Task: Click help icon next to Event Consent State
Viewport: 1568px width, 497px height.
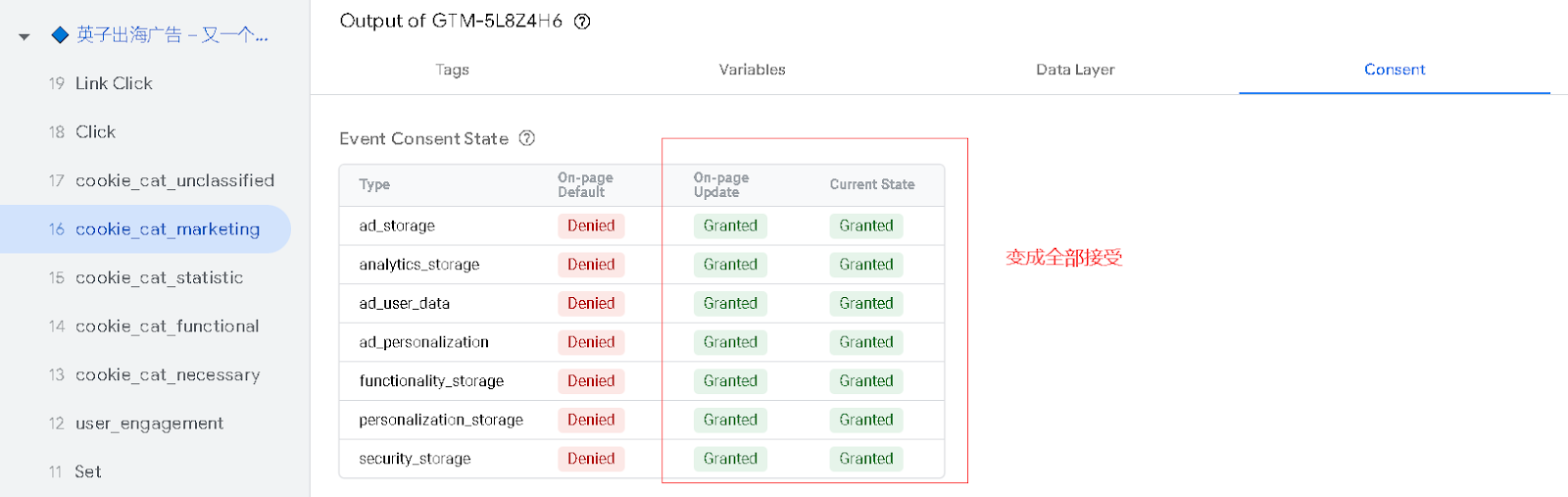Action: click(527, 138)
